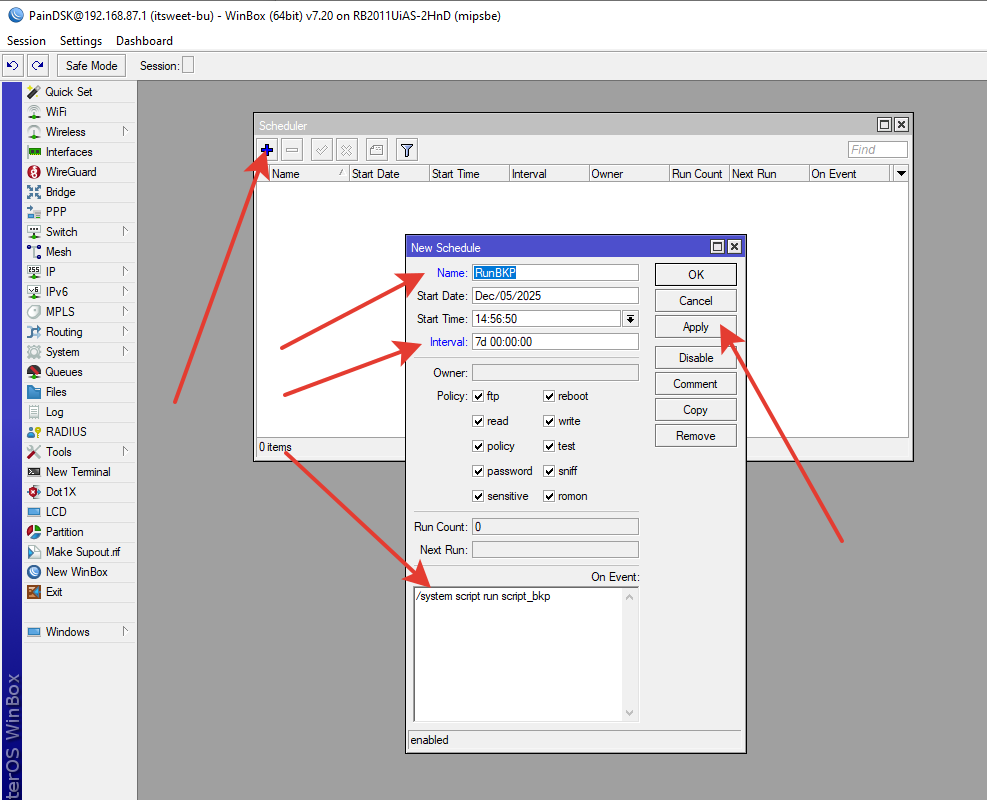Open the column selector dropdown in Scheduler

[x=901, y=173]
